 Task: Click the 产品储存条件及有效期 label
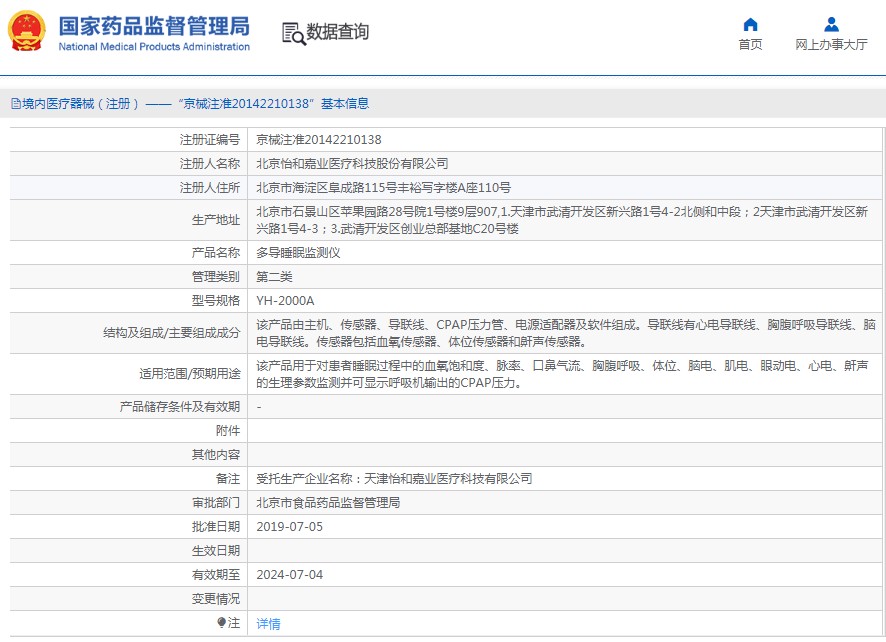point(180,407)
